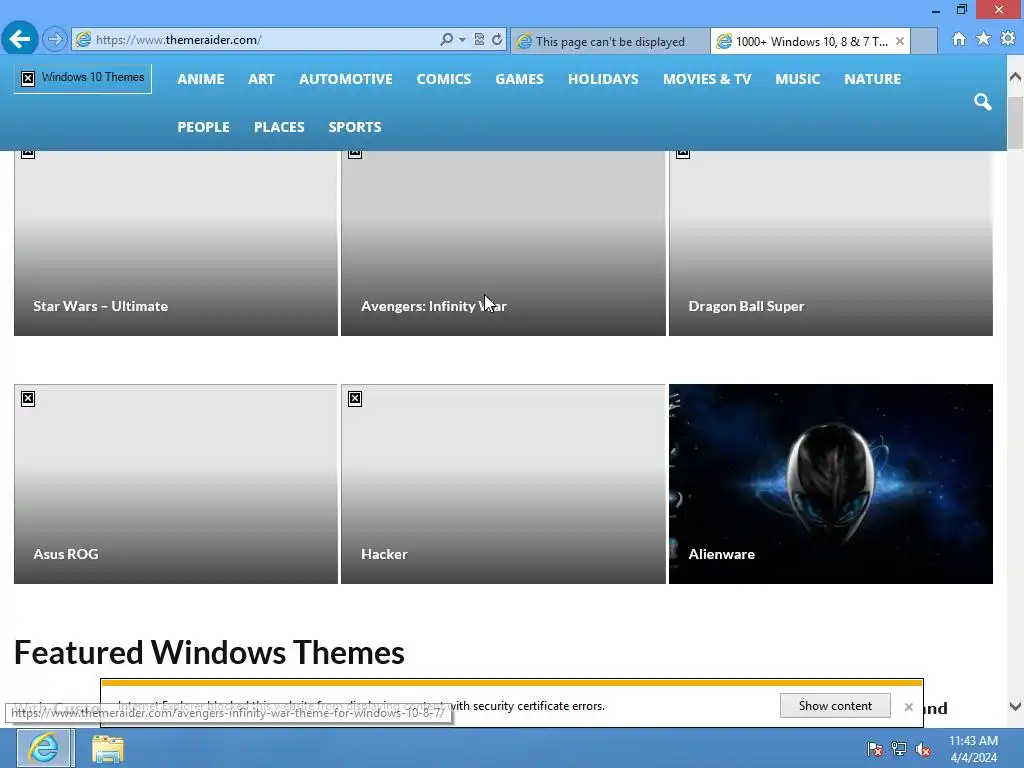
Task: Click the broken image icon on Hacker card
Action: coord(355,399)
